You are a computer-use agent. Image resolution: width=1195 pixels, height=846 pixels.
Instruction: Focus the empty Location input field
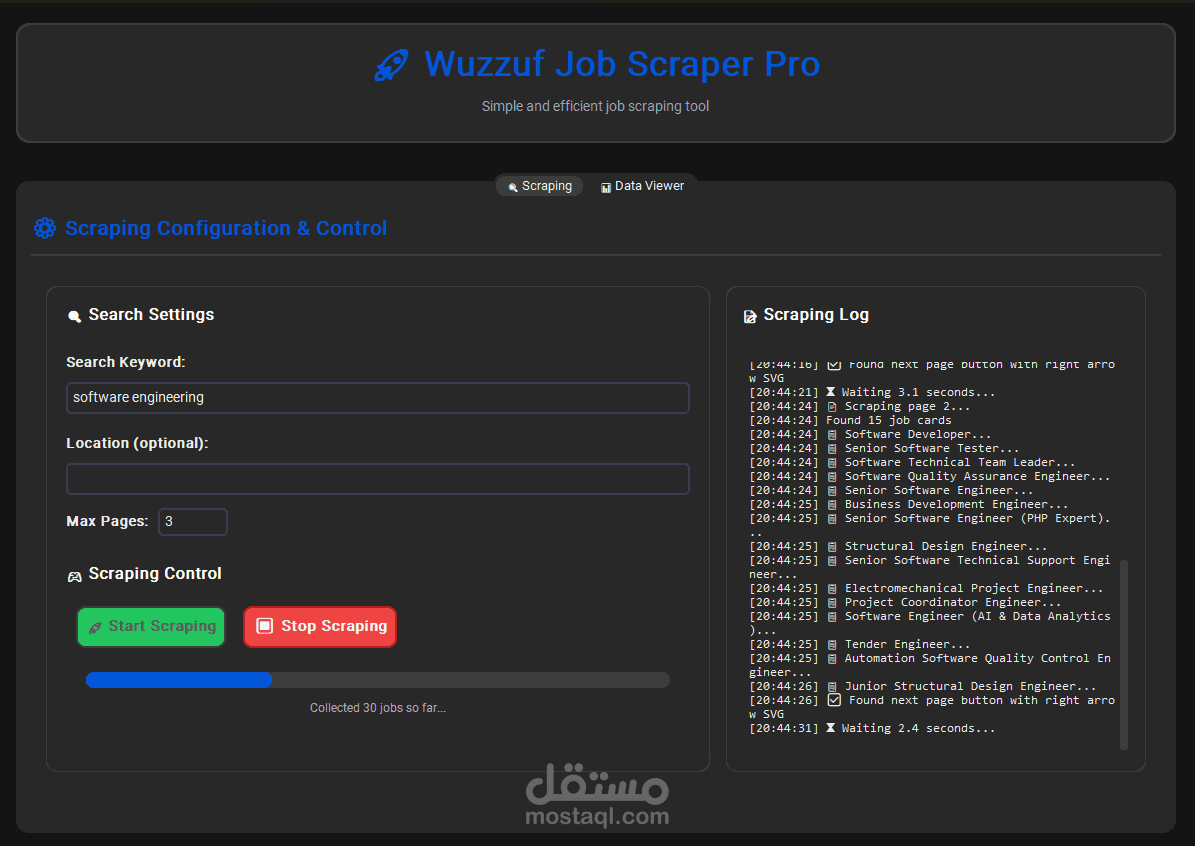(378, 479)
